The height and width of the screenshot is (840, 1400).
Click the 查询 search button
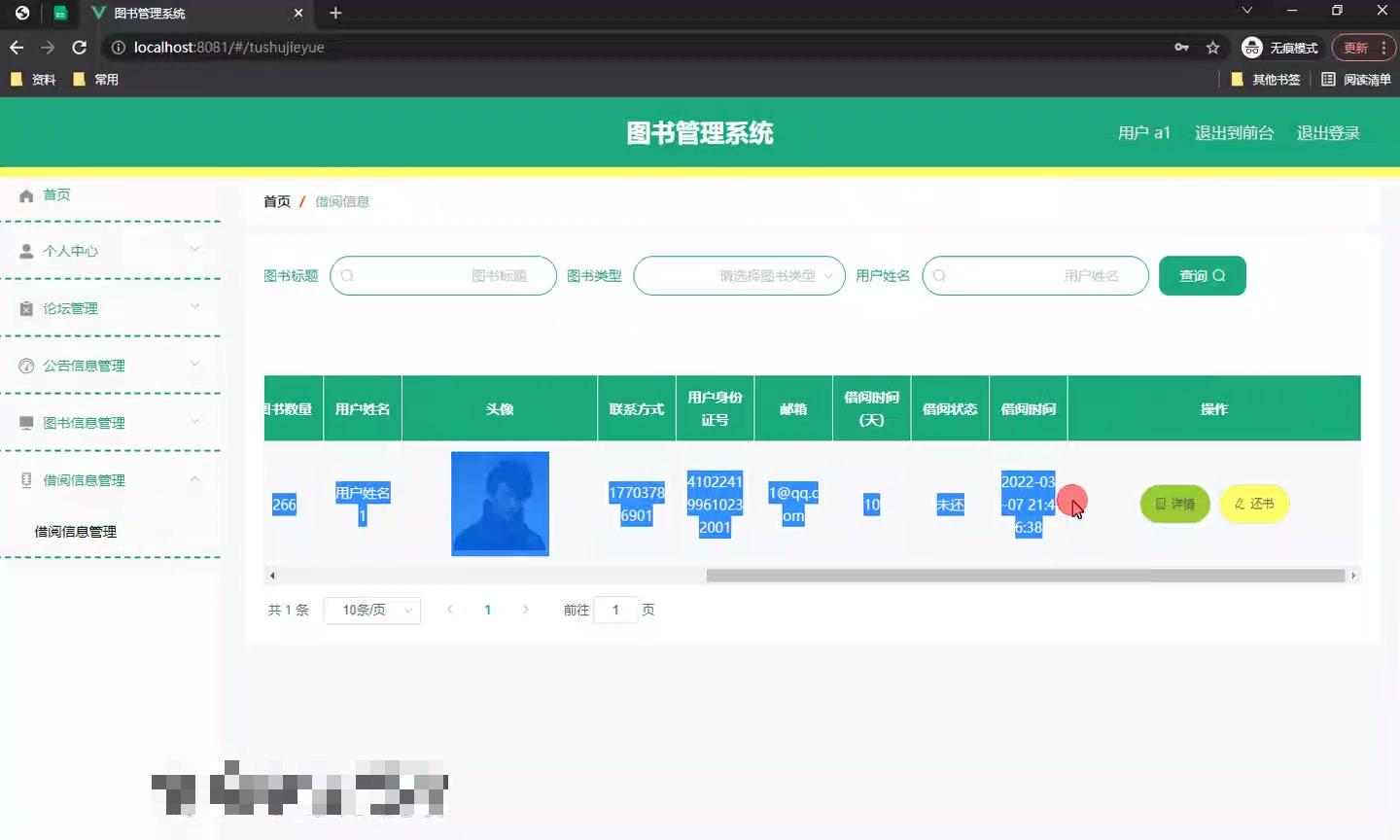pyautogui.click(x=1202, y=275)
